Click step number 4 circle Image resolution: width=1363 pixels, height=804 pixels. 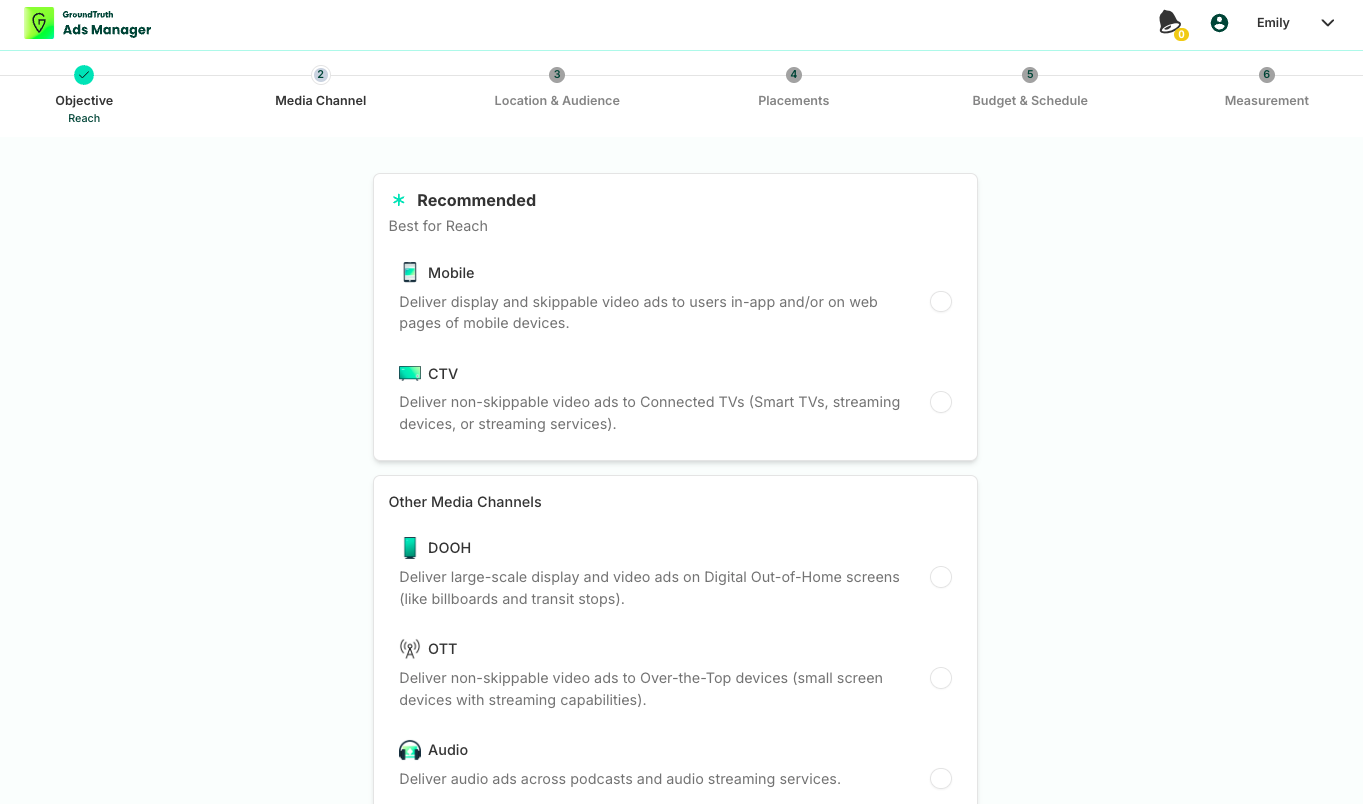pos(794,75)
